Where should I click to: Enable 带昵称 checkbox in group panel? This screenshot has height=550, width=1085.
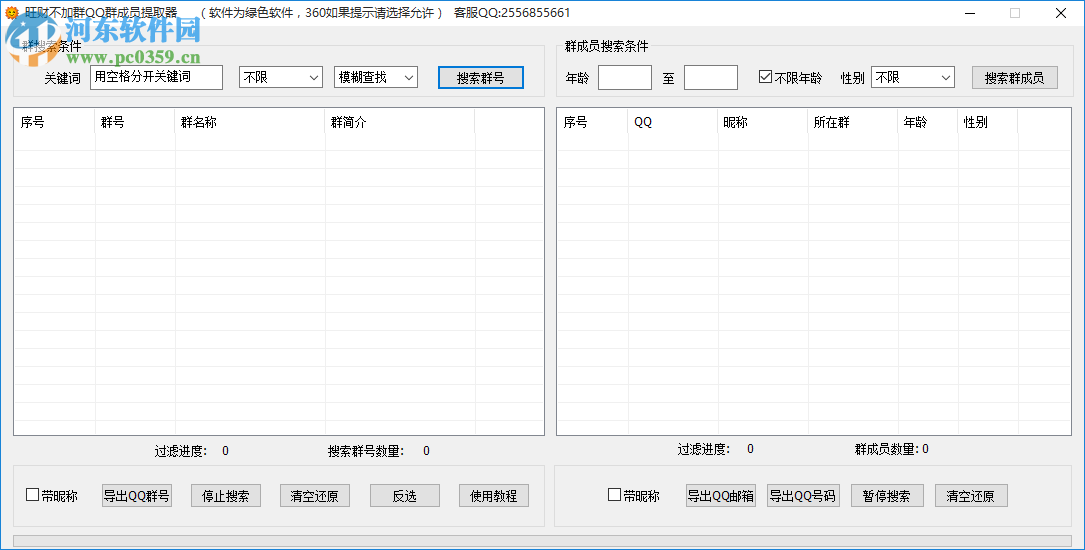[x=33, y=495]
